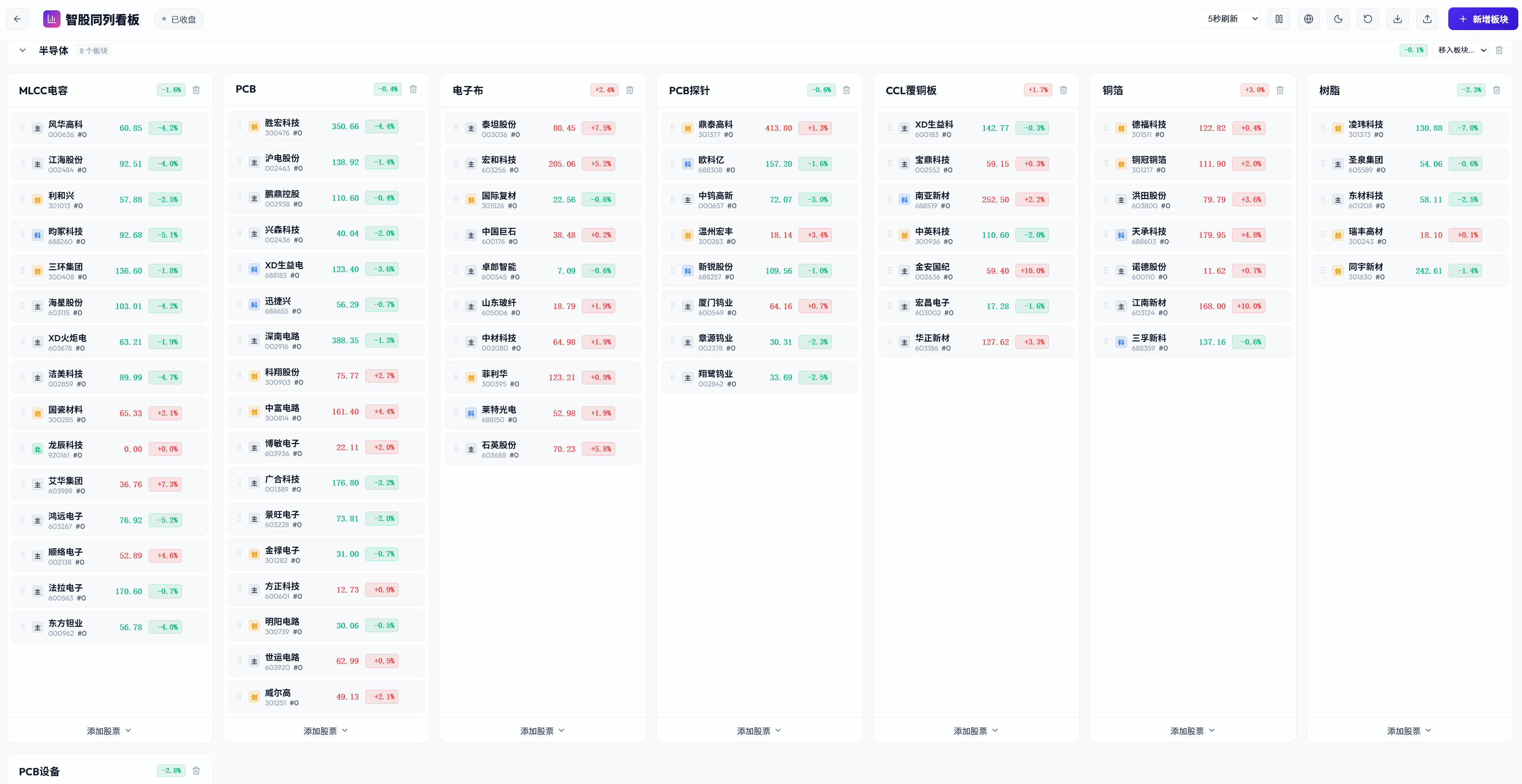Click the 半导体 group change badge -0.1%
1522x784 pixels.
pos(1413,50)
